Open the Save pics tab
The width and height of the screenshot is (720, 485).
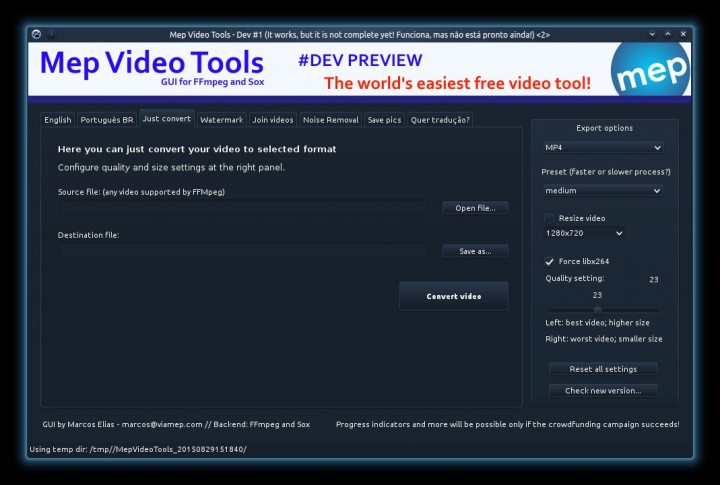[x=384, y=120]
